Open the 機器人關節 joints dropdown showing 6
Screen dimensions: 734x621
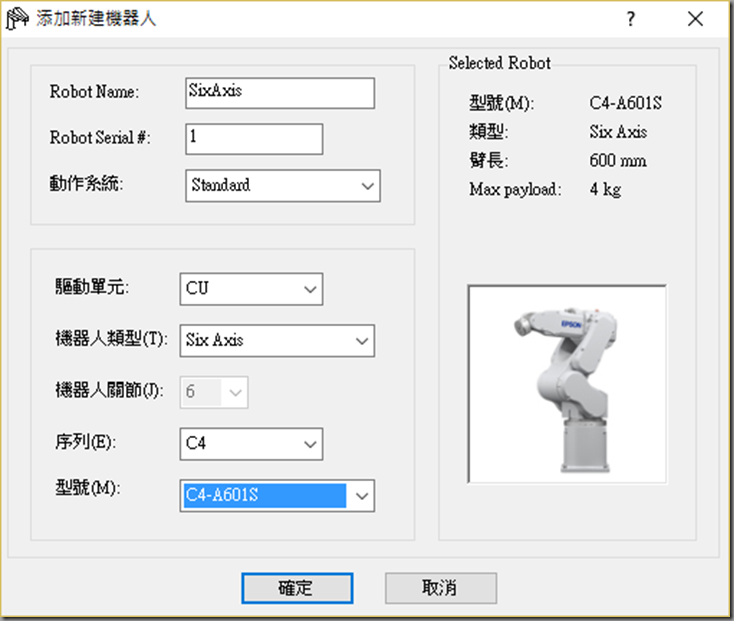(214, 392)
